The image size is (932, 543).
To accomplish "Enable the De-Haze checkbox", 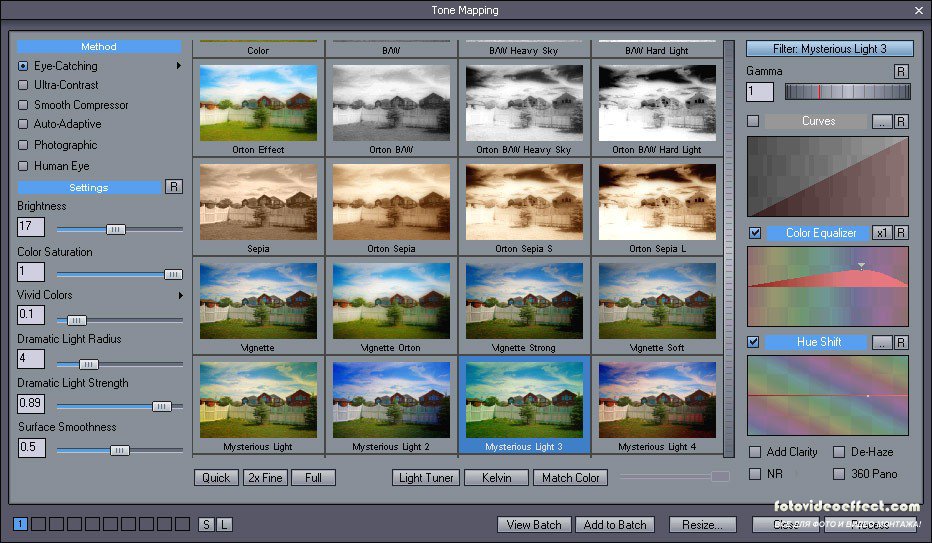I will pyautogui.click(x=839, y=452).
